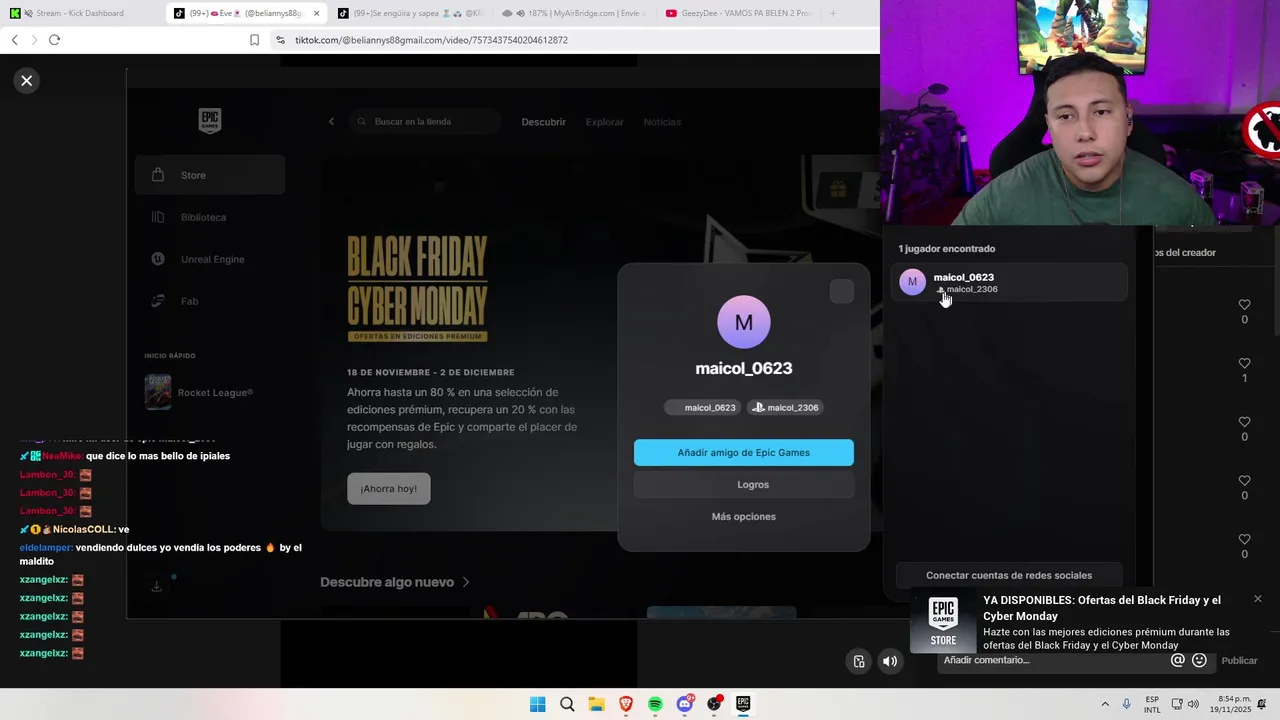Image resolution: width=1280 pixels, height=720 pixels.
Task: Toggle TikTok video volume
Action: 890,661
